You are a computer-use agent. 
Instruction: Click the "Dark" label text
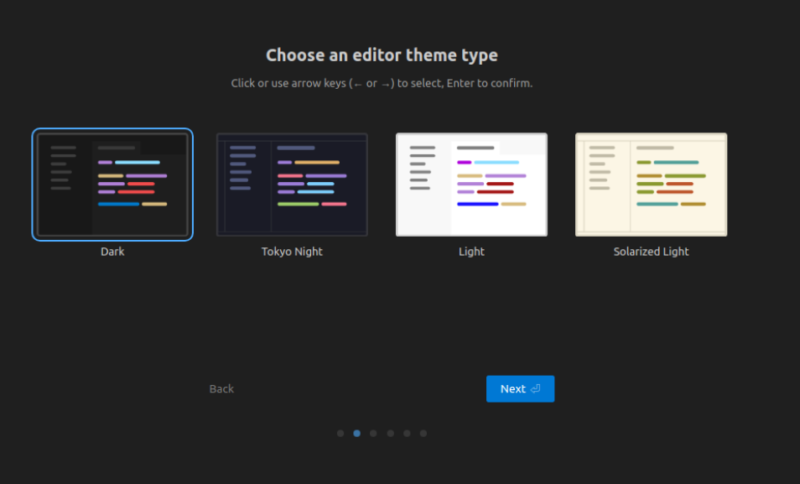pyautogui.click(x=112, y=252)
